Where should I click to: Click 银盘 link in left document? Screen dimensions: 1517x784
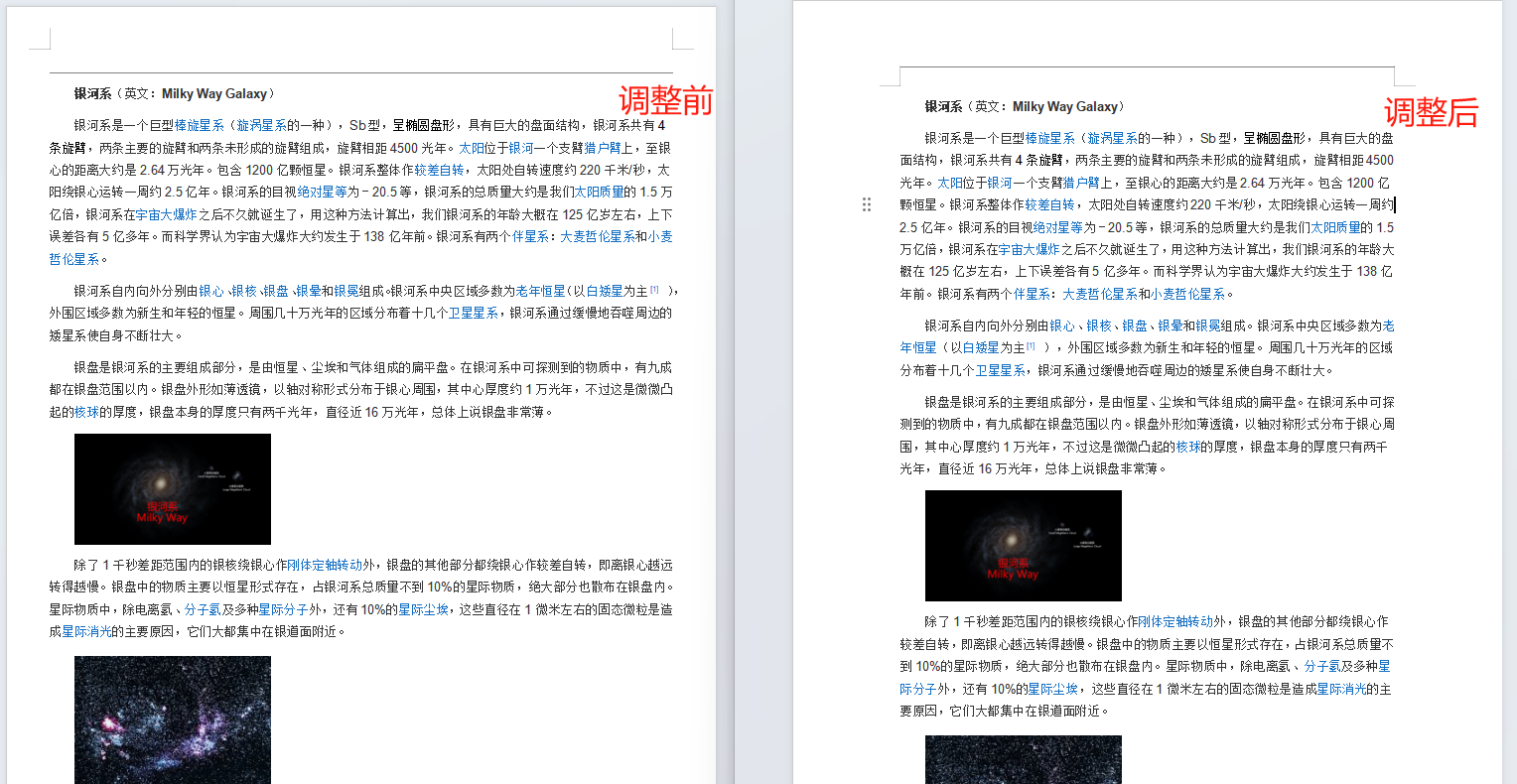[x=277, y=291]
